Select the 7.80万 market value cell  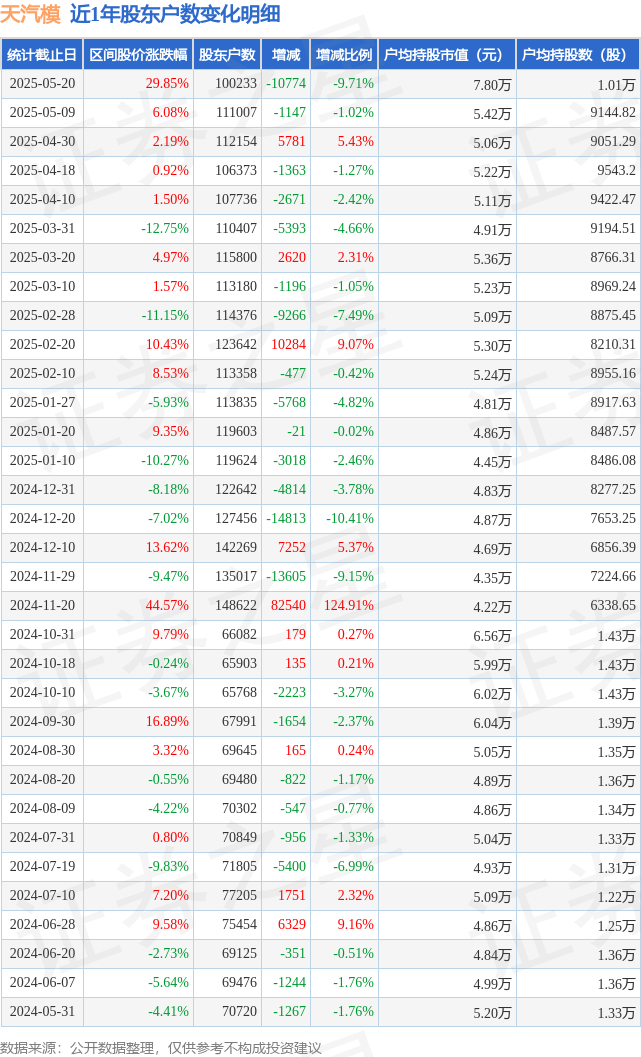pyautogui.click(x=492, y=85)
